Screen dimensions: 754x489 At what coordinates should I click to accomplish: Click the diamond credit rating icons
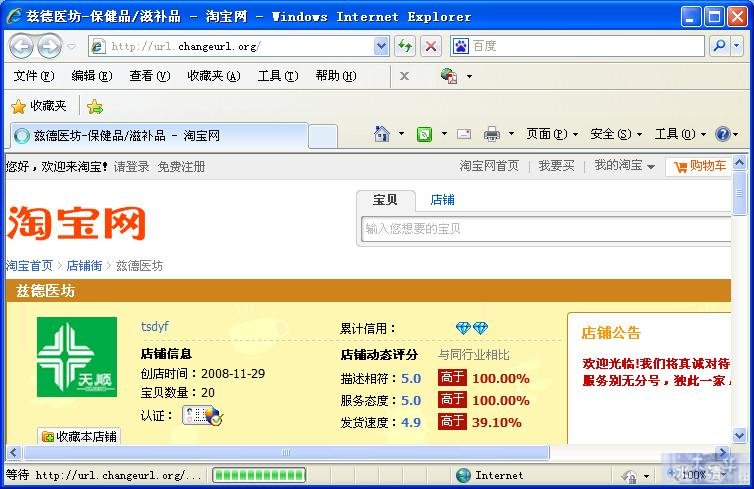472,328
